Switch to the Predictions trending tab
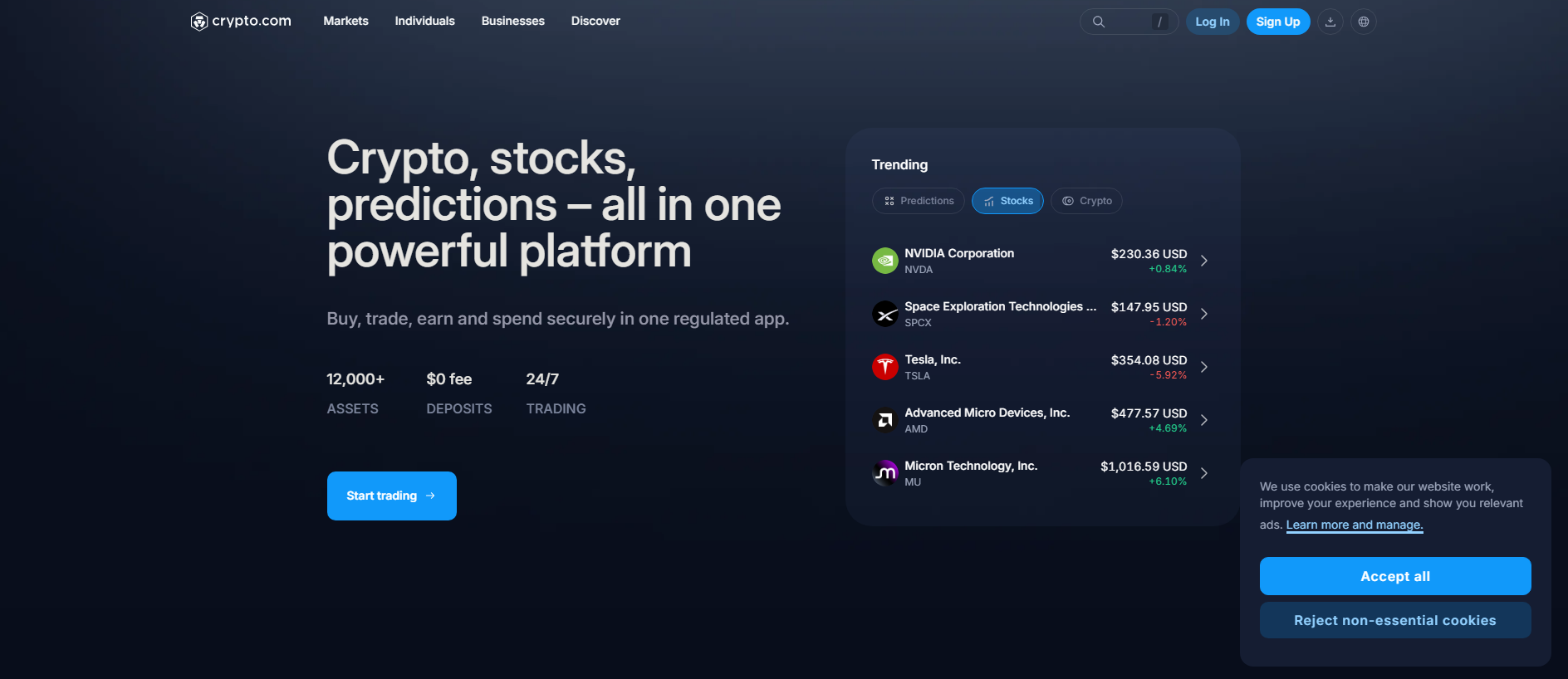Screen dimensions: 1568x679 point(919,201)
